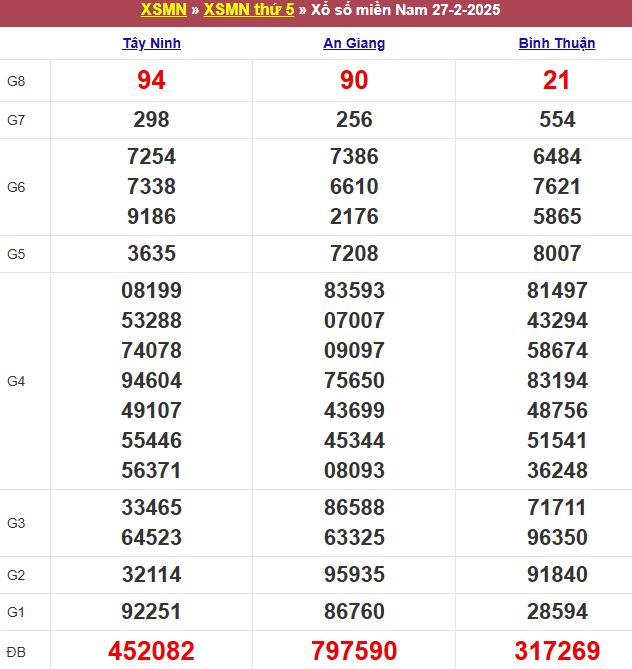
Task: Click Tây Ninh G4 number 94604
Action: point(151,380)
